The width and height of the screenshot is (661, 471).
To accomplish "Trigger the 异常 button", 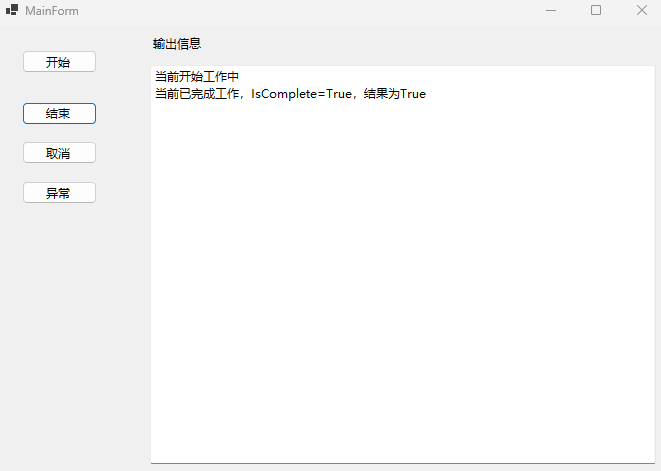I will [59, 193].
